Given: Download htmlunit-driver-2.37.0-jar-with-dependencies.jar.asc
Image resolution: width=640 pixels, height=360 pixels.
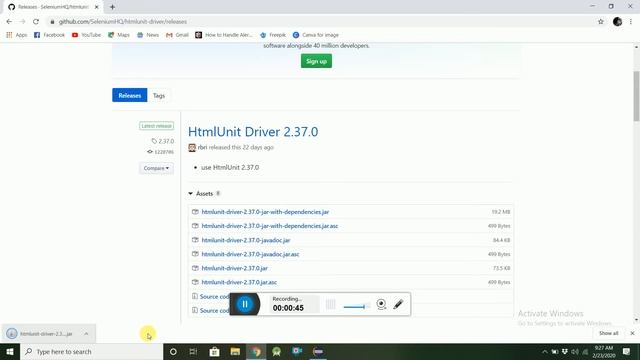Looking at the screenshot, I should click(270, 226).
